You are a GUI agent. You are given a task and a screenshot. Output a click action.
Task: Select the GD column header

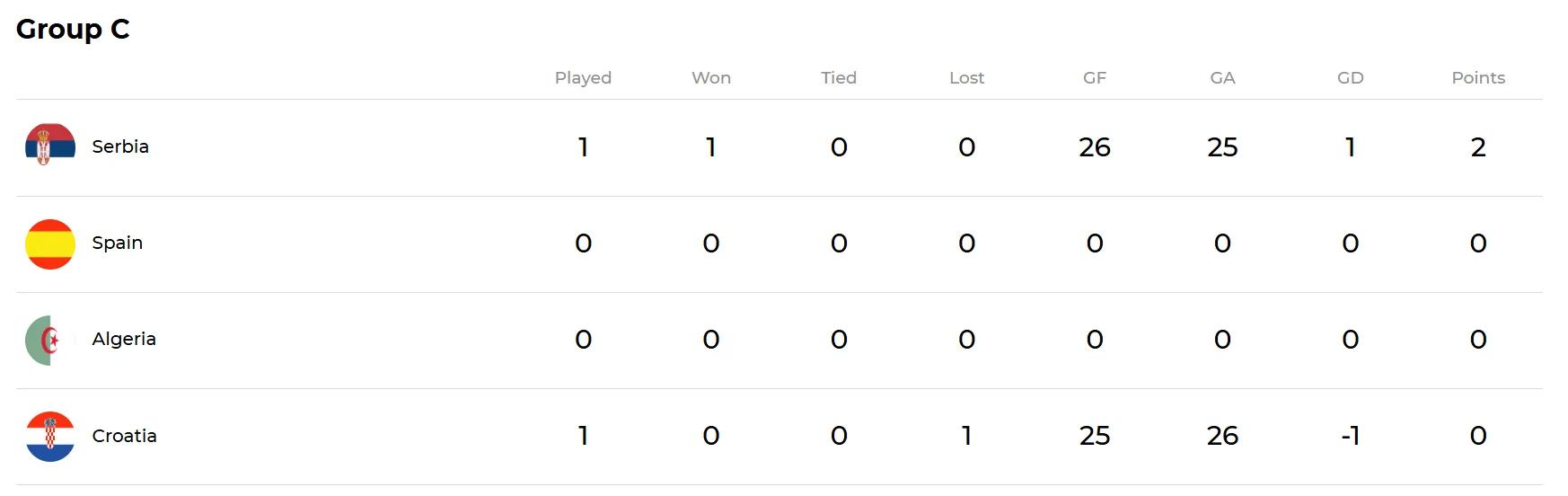[1351, 78]
